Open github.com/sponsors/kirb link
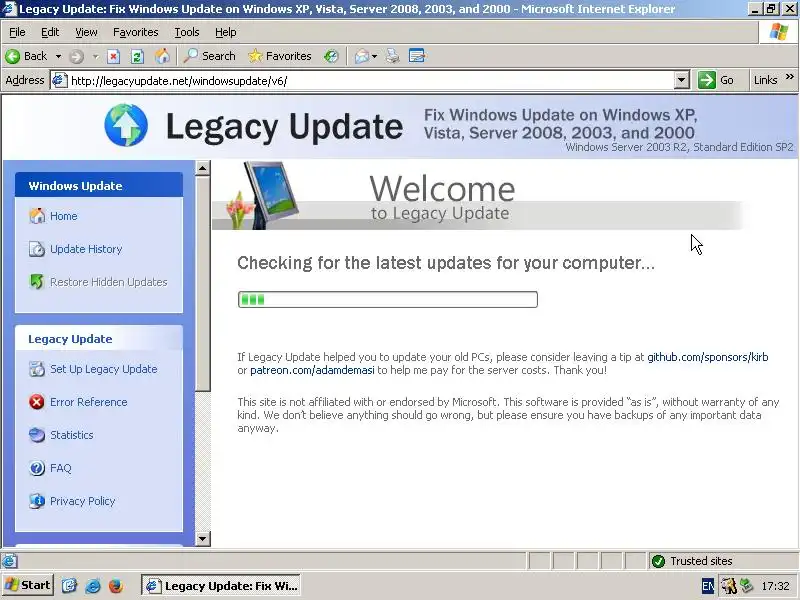The image size is (800, 600). [708, 357]
